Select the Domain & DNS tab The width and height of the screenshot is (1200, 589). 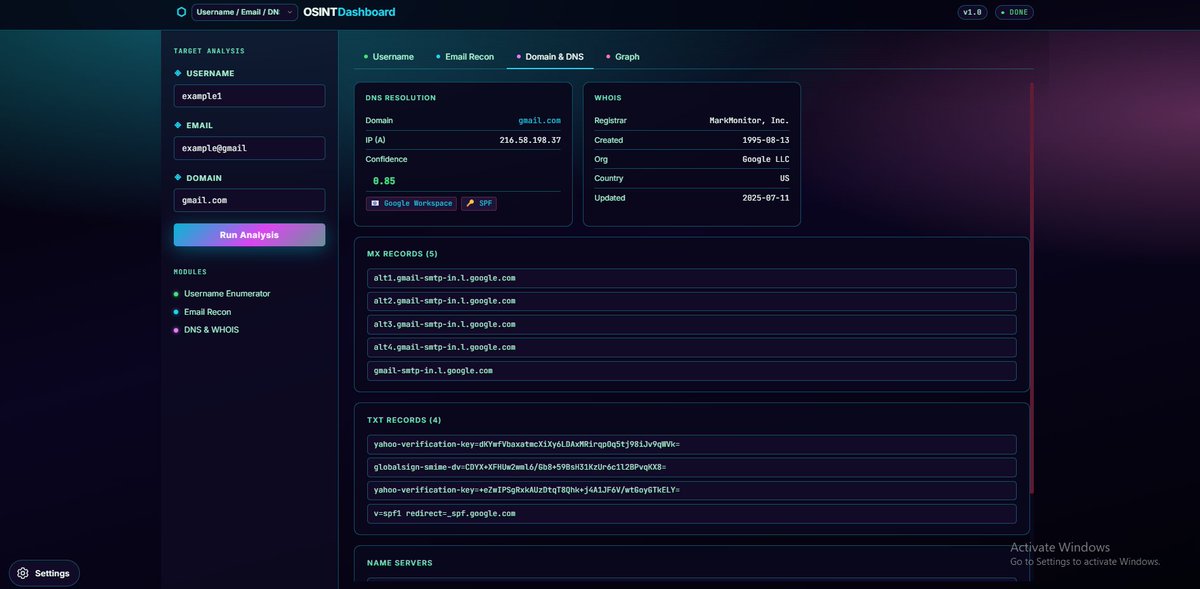pos(550,57)
